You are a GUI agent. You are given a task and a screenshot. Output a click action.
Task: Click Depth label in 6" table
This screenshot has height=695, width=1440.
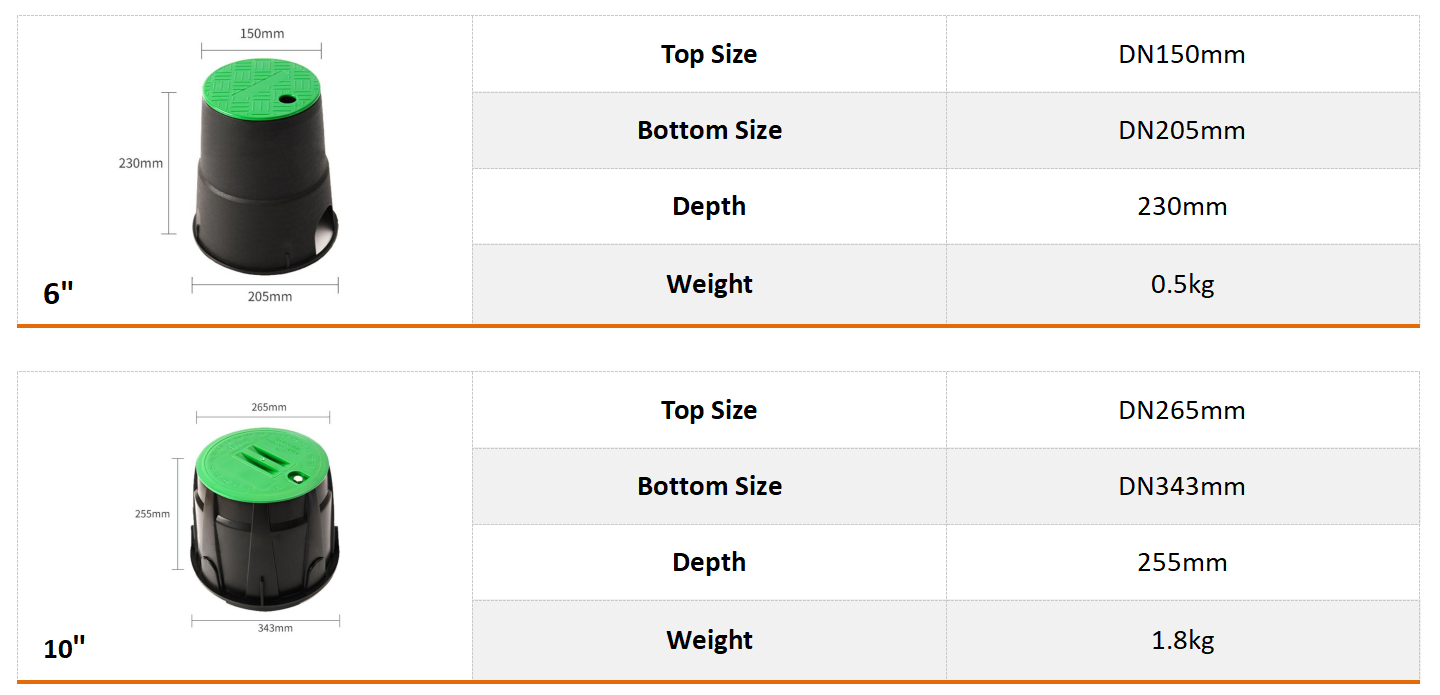click(x=709, y=206)
